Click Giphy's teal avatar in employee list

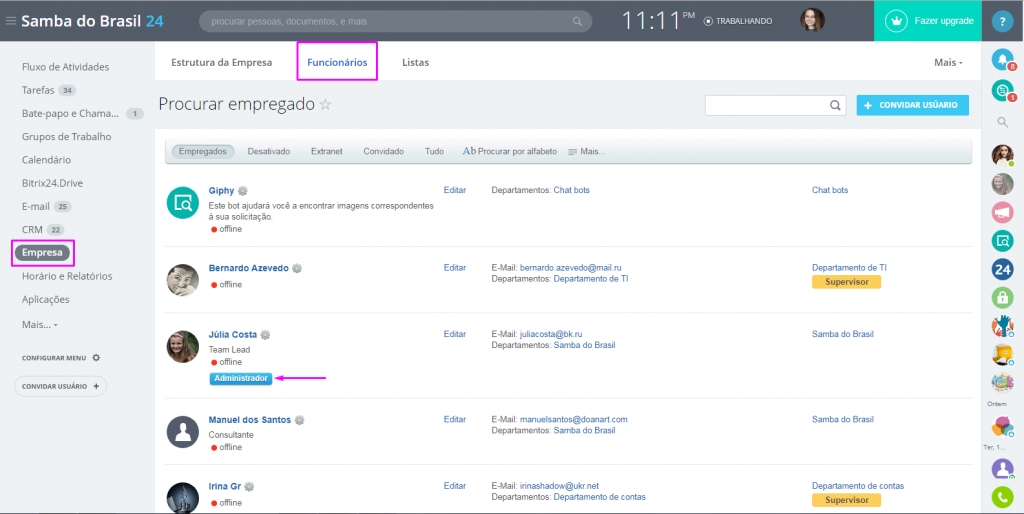(183, 202)
